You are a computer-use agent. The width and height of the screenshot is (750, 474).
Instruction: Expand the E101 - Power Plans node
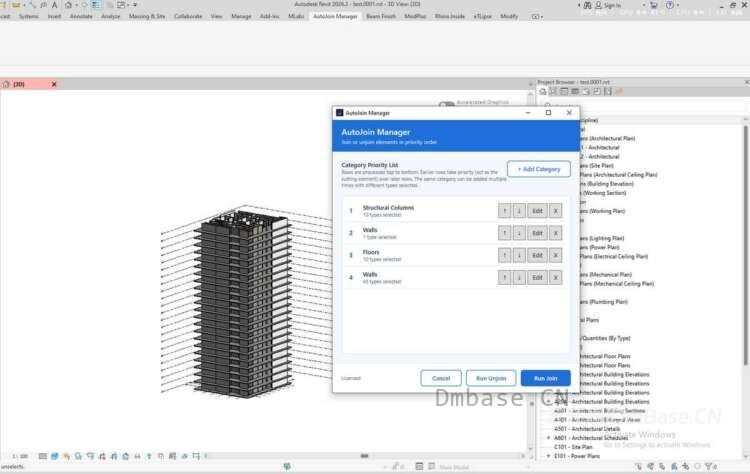click(548, 456)
